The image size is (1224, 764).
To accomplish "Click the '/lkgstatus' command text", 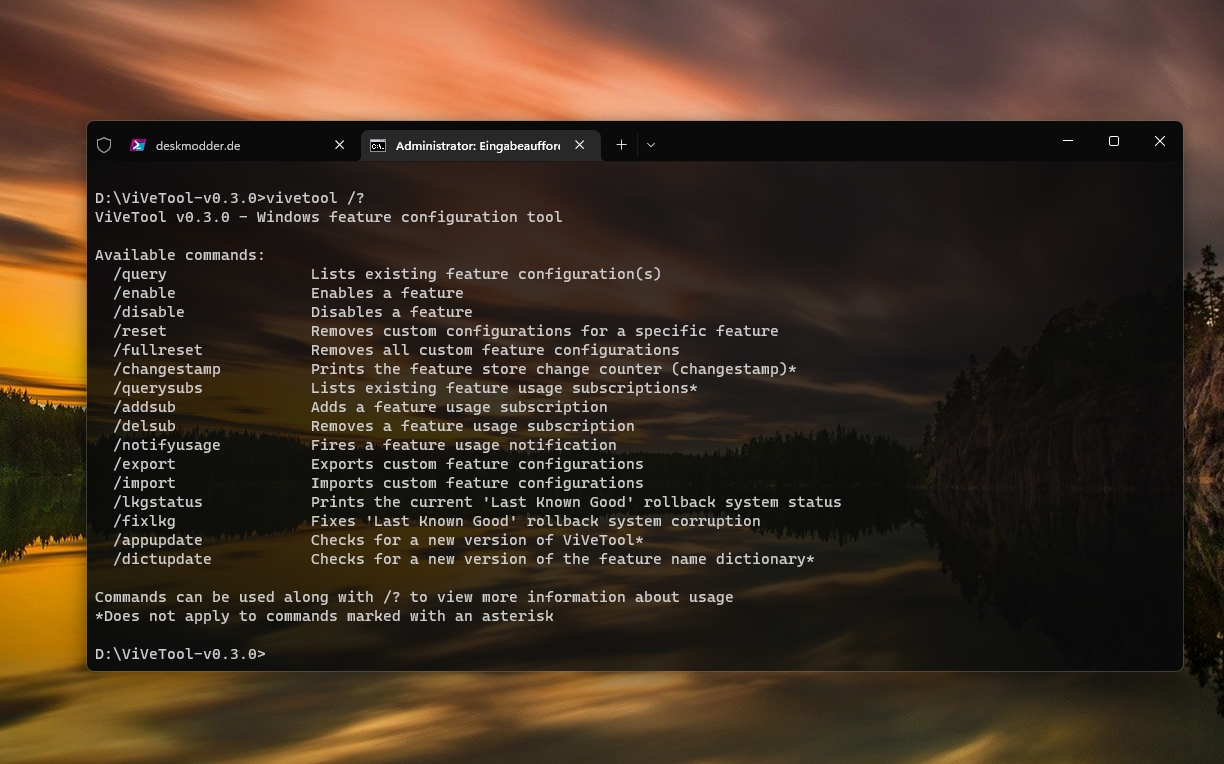I will click(x=158, y=502).
